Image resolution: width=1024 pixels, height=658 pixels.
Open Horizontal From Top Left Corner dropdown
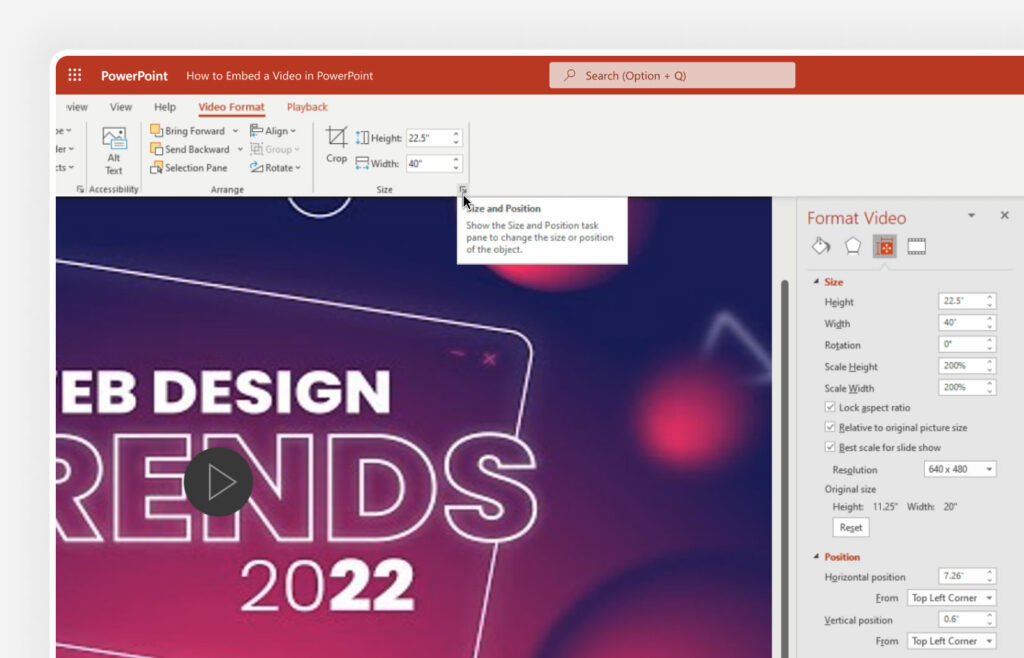click(x=952, y=597)
